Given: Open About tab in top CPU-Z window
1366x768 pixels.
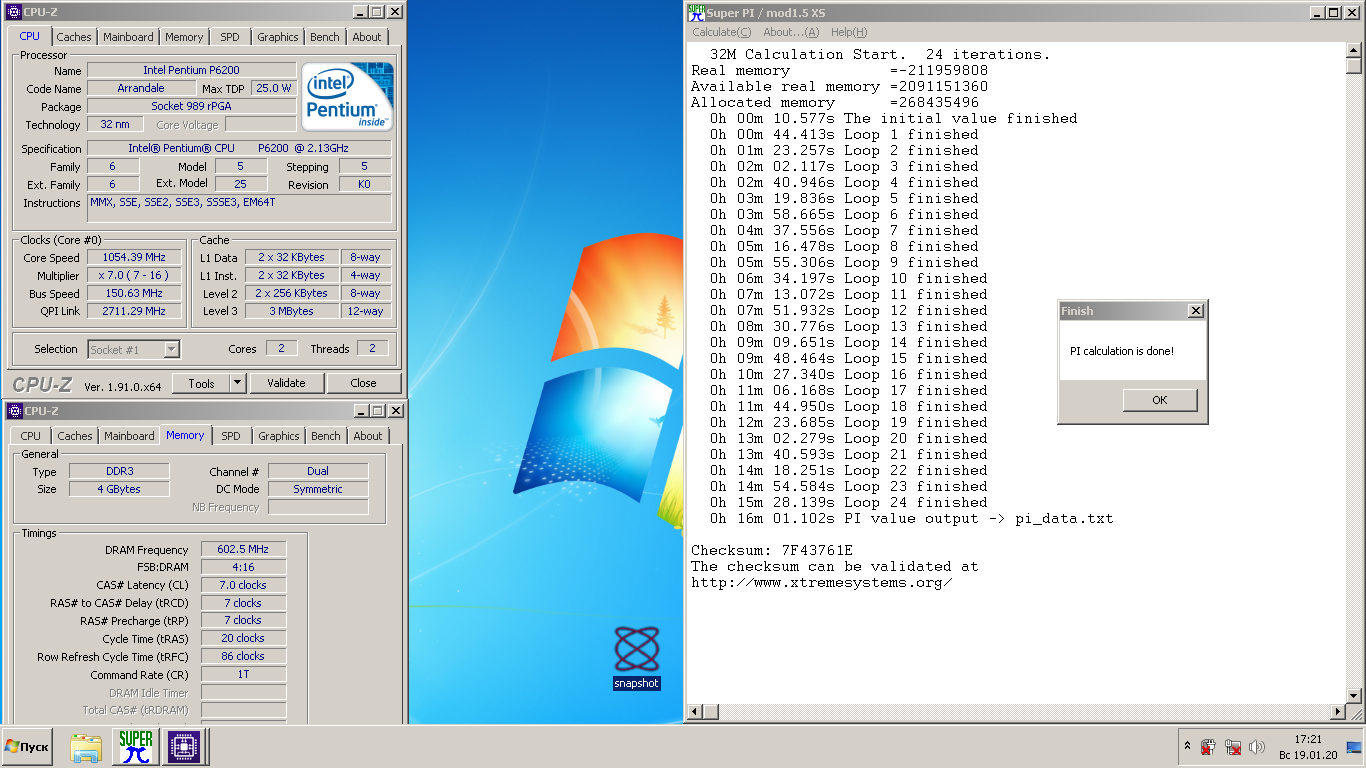Looking at the screenshot, I should coord(367,37).
